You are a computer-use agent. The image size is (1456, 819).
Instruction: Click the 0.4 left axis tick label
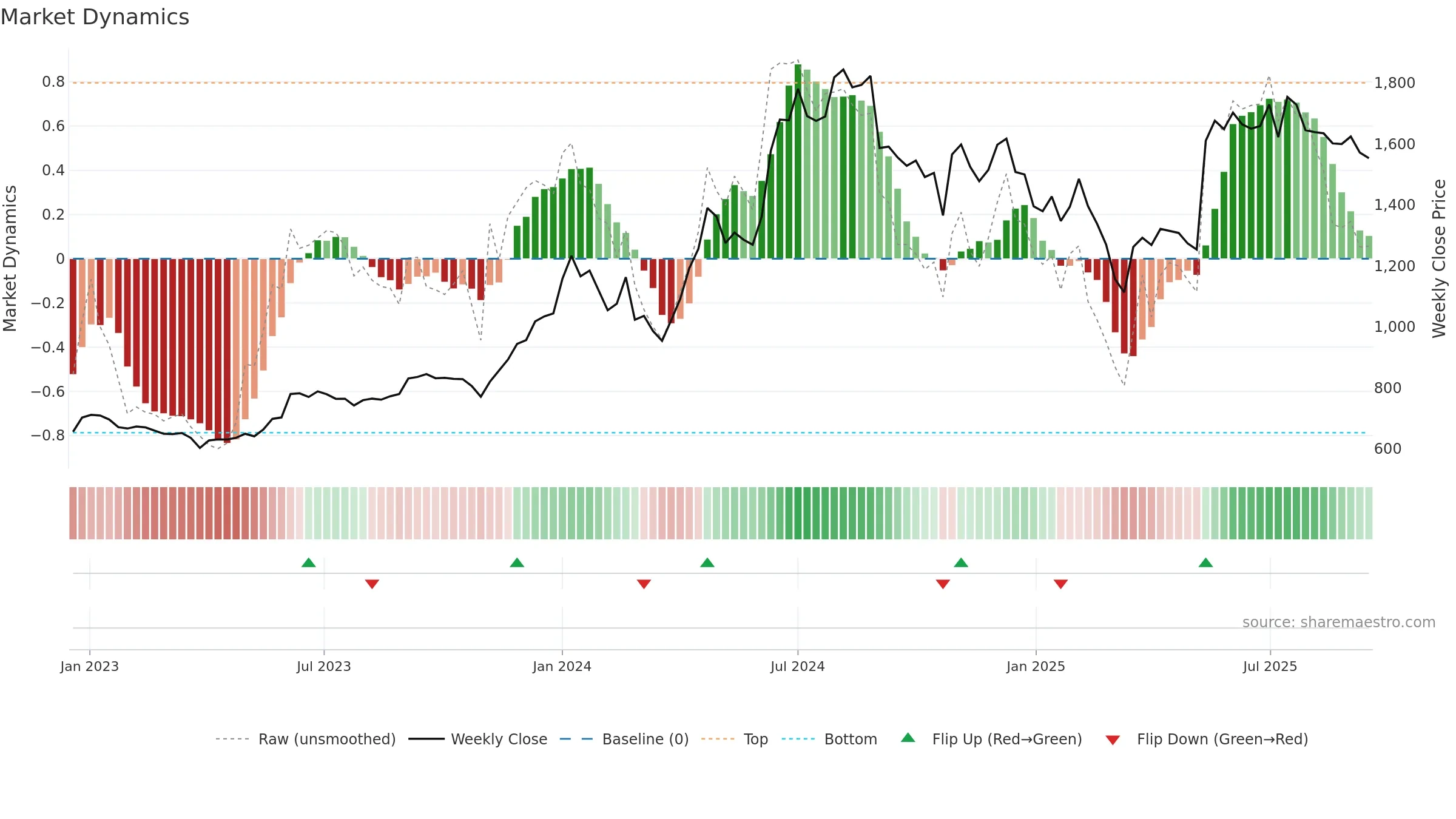53,170
